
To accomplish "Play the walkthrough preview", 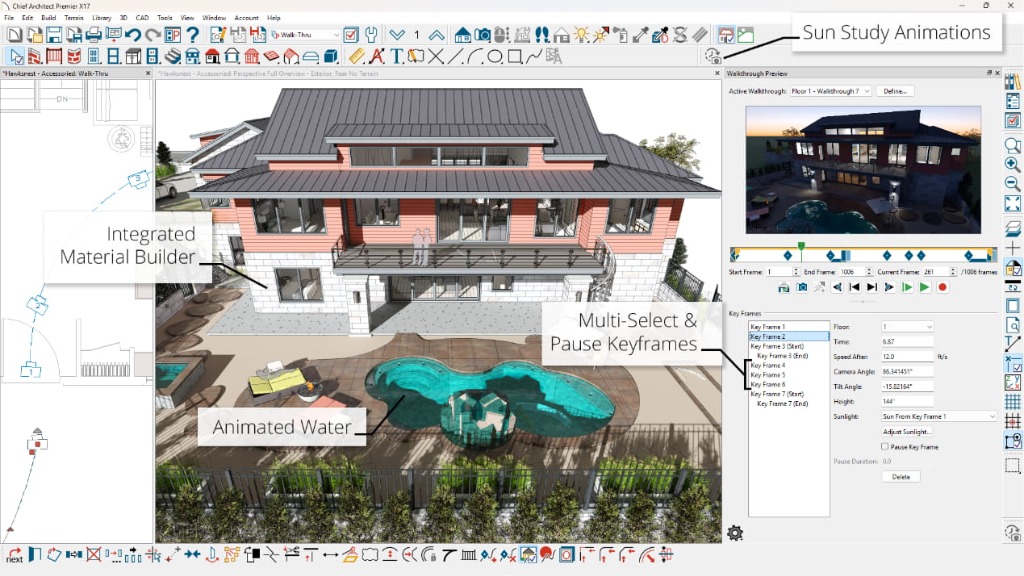I will [x=925, y=286].
